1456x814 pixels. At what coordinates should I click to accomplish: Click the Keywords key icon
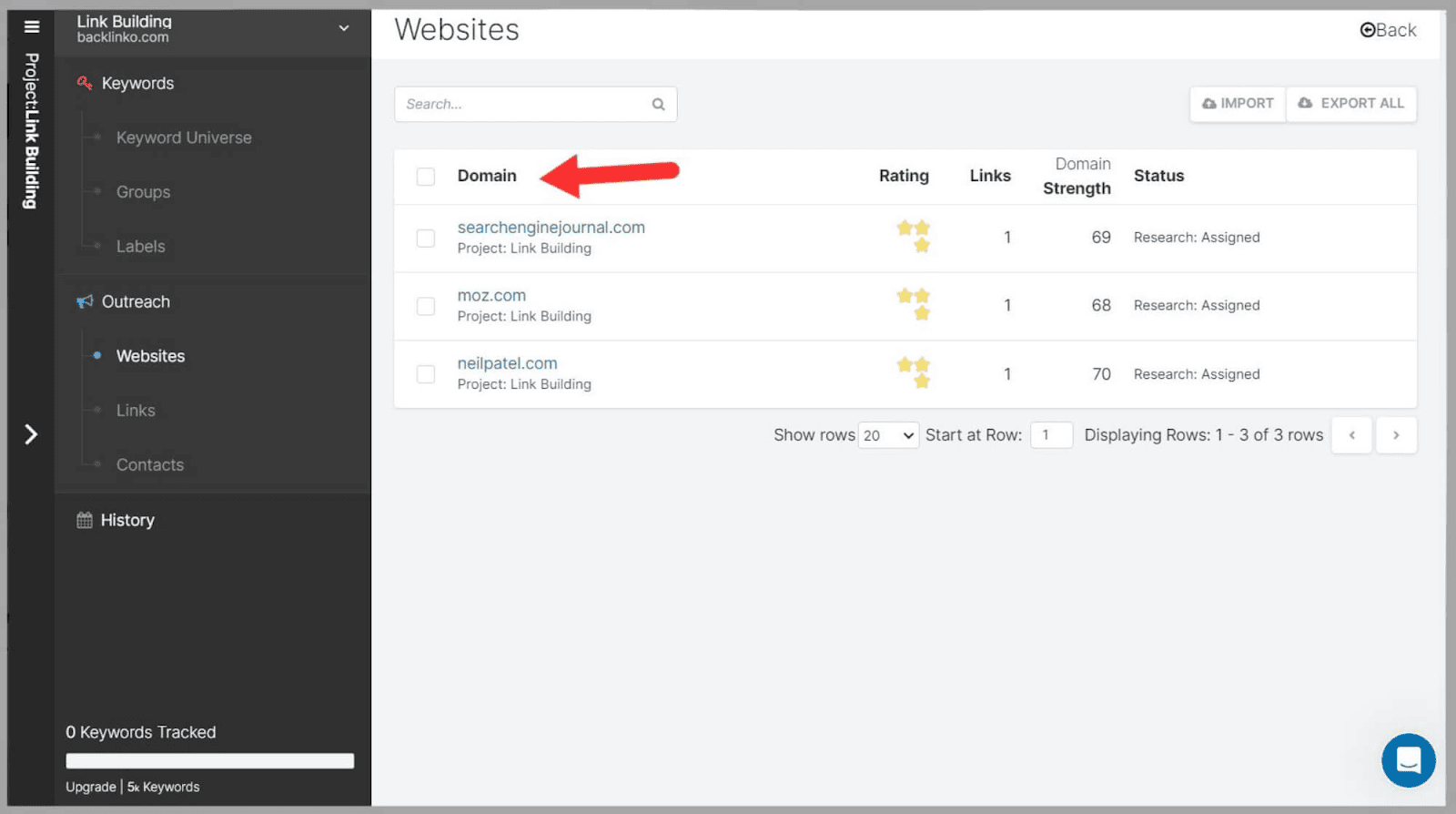click(x=85, y=83)
